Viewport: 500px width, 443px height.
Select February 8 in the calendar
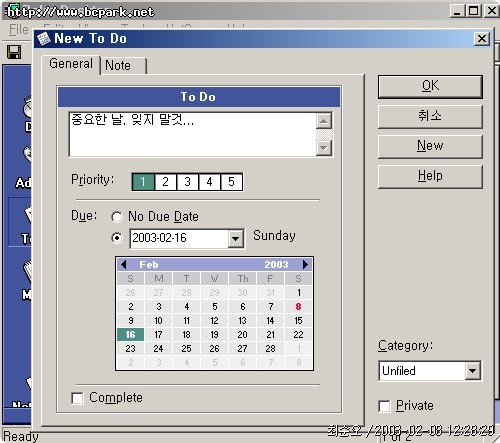coord(298,306)
